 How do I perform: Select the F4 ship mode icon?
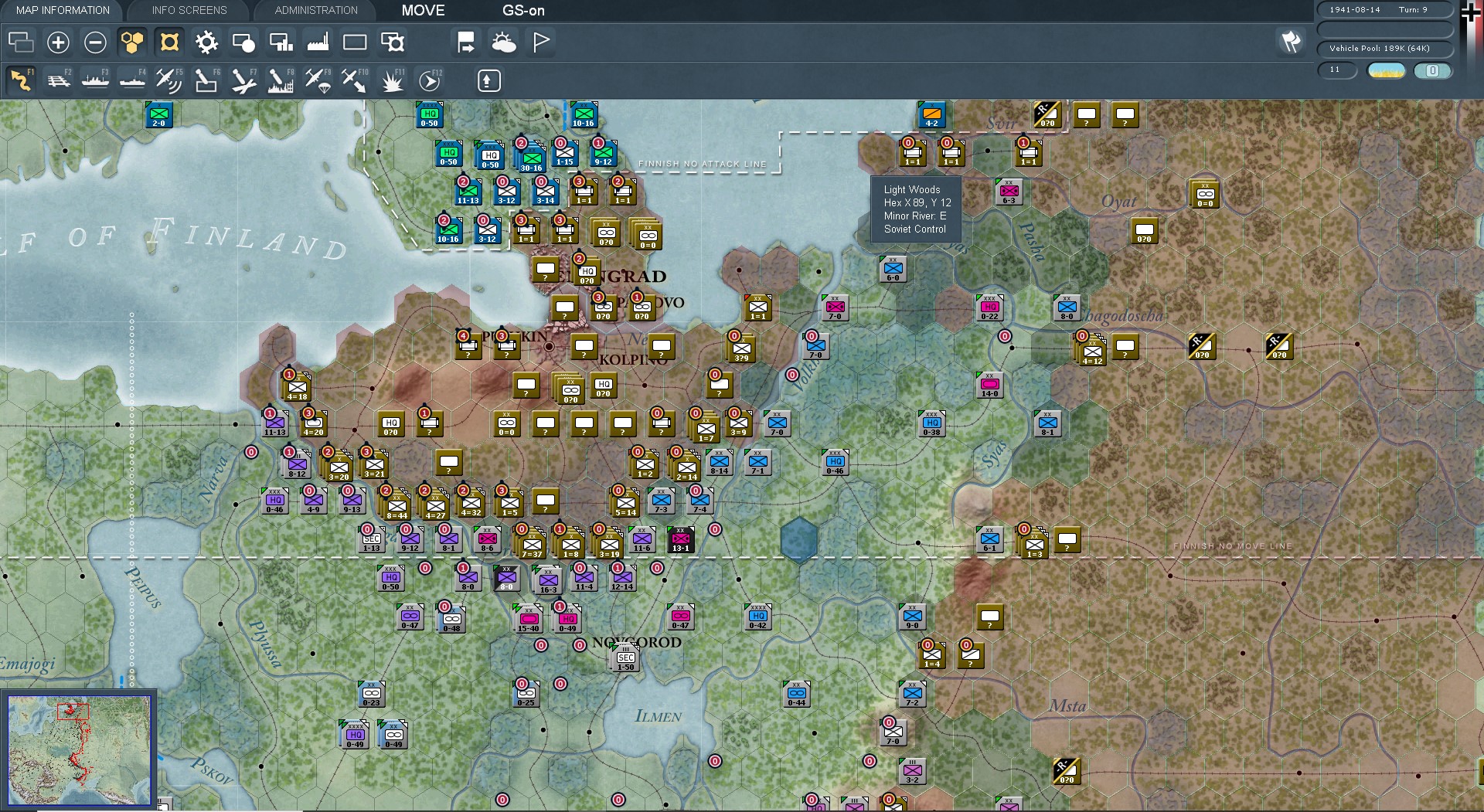tap(132, 80)
